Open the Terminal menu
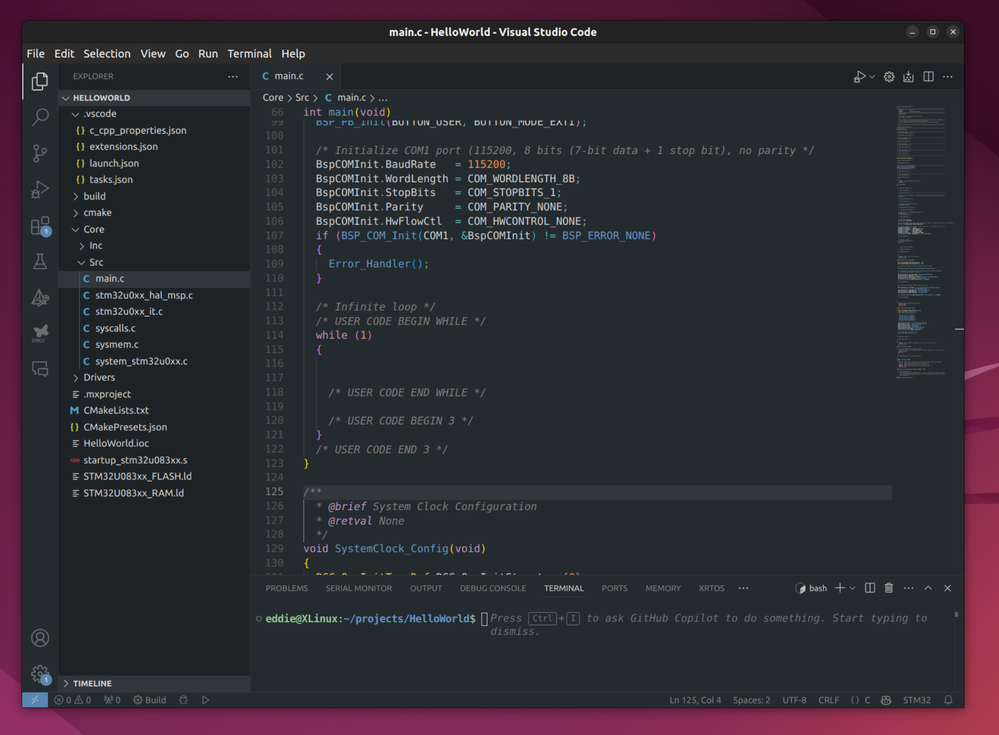 coord(249,54)
